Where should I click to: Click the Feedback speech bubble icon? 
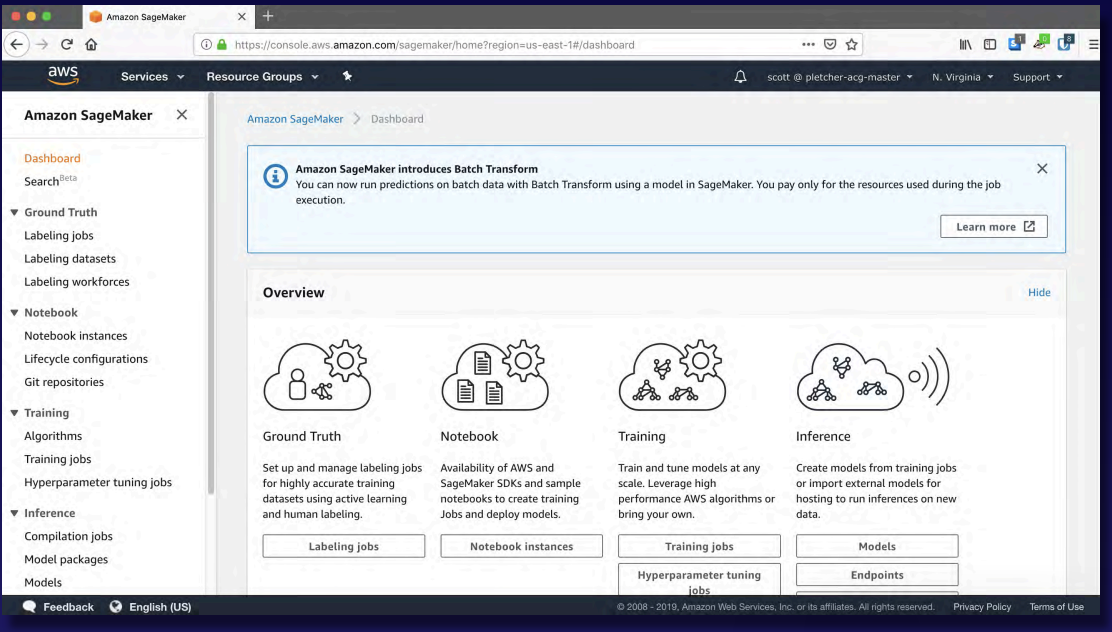pos(29,606)
